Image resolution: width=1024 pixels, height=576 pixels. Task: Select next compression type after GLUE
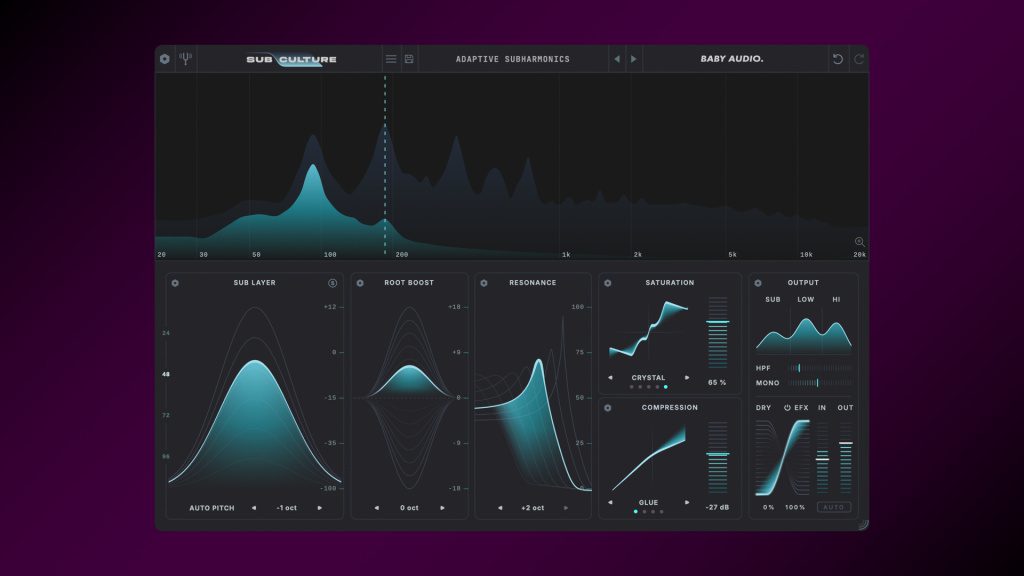(686, 502)
